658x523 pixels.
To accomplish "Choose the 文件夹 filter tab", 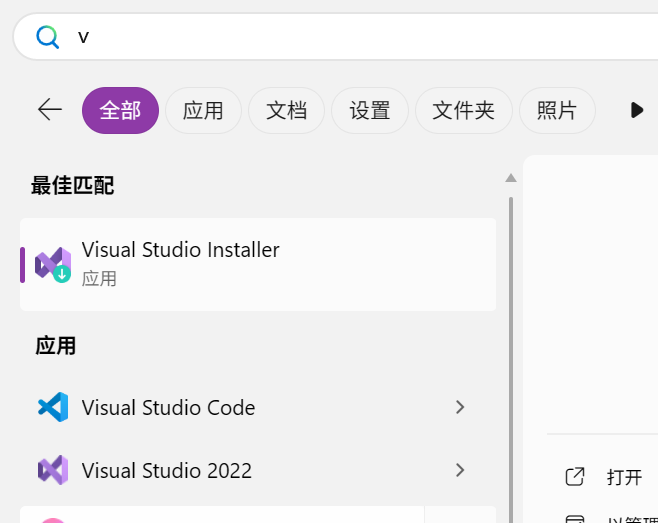I will (x=464, y=111).
